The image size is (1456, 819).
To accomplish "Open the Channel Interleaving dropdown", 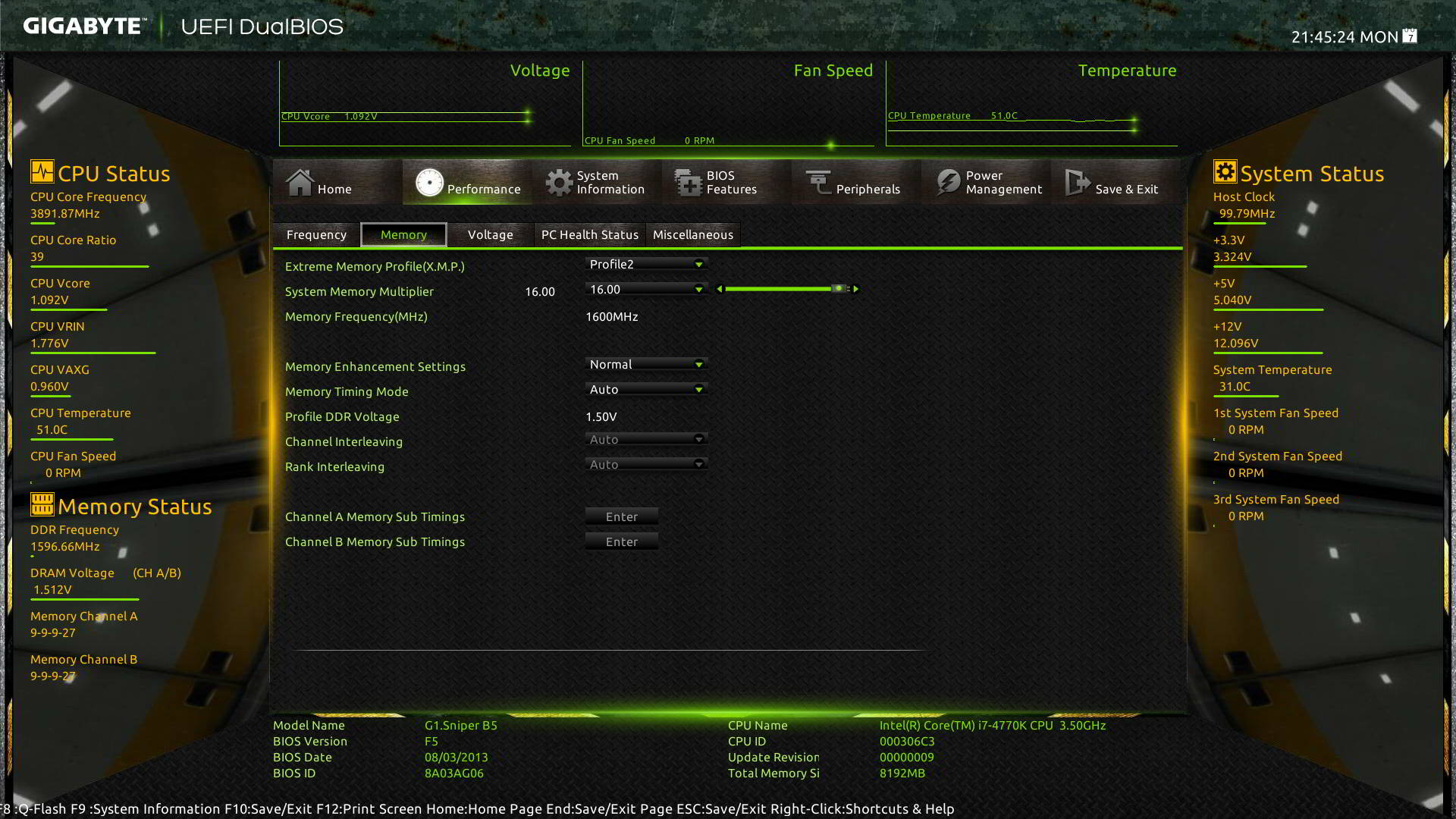I will pyautogui.click(x=646, y=439).
